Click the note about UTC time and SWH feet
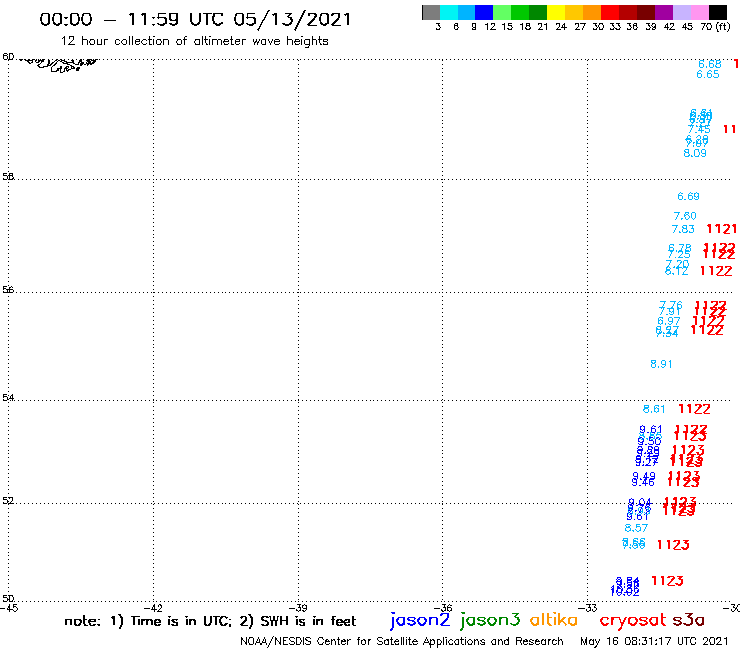 click(210, 622)
